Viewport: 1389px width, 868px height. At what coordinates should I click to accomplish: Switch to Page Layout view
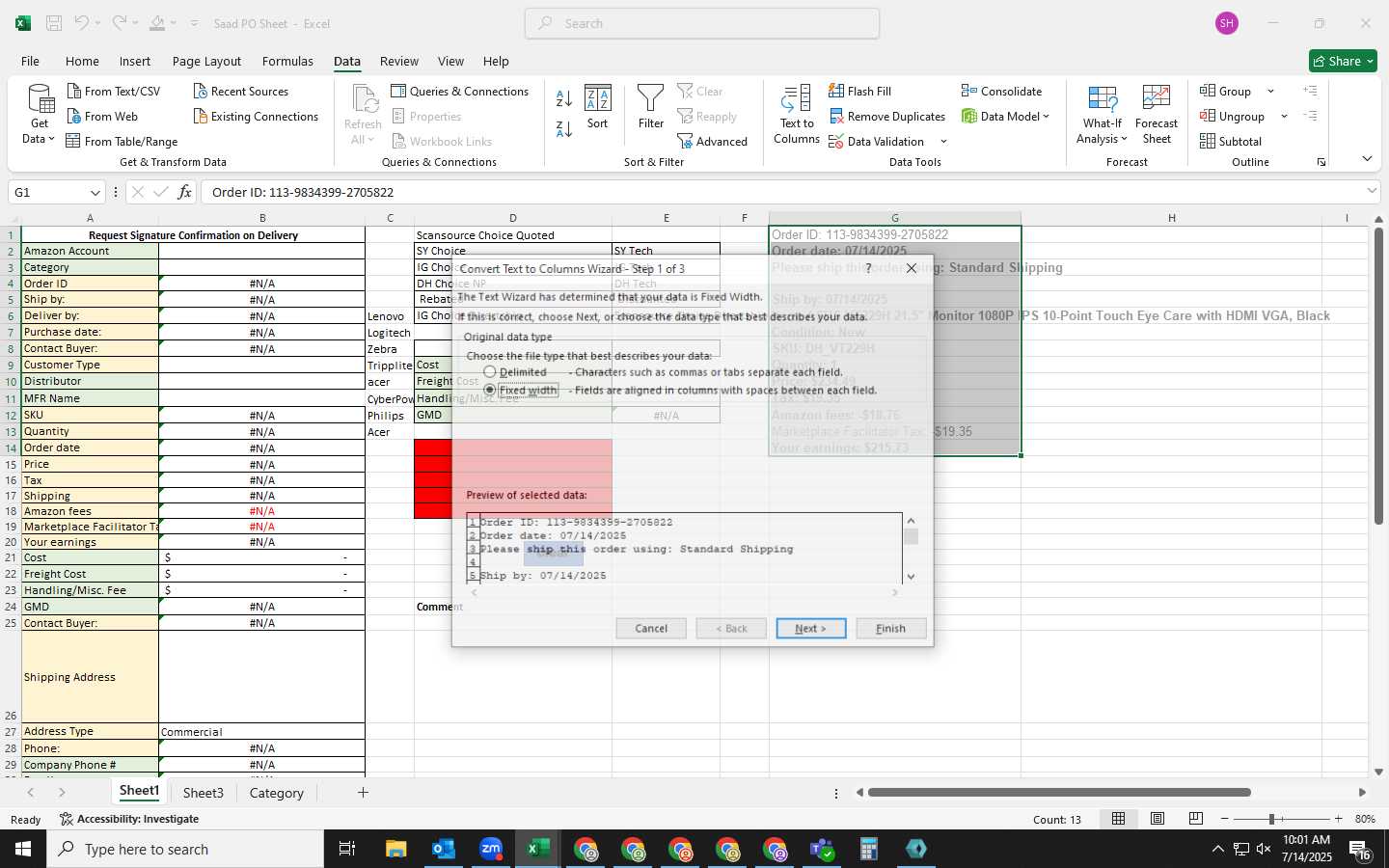point(1157,819)
